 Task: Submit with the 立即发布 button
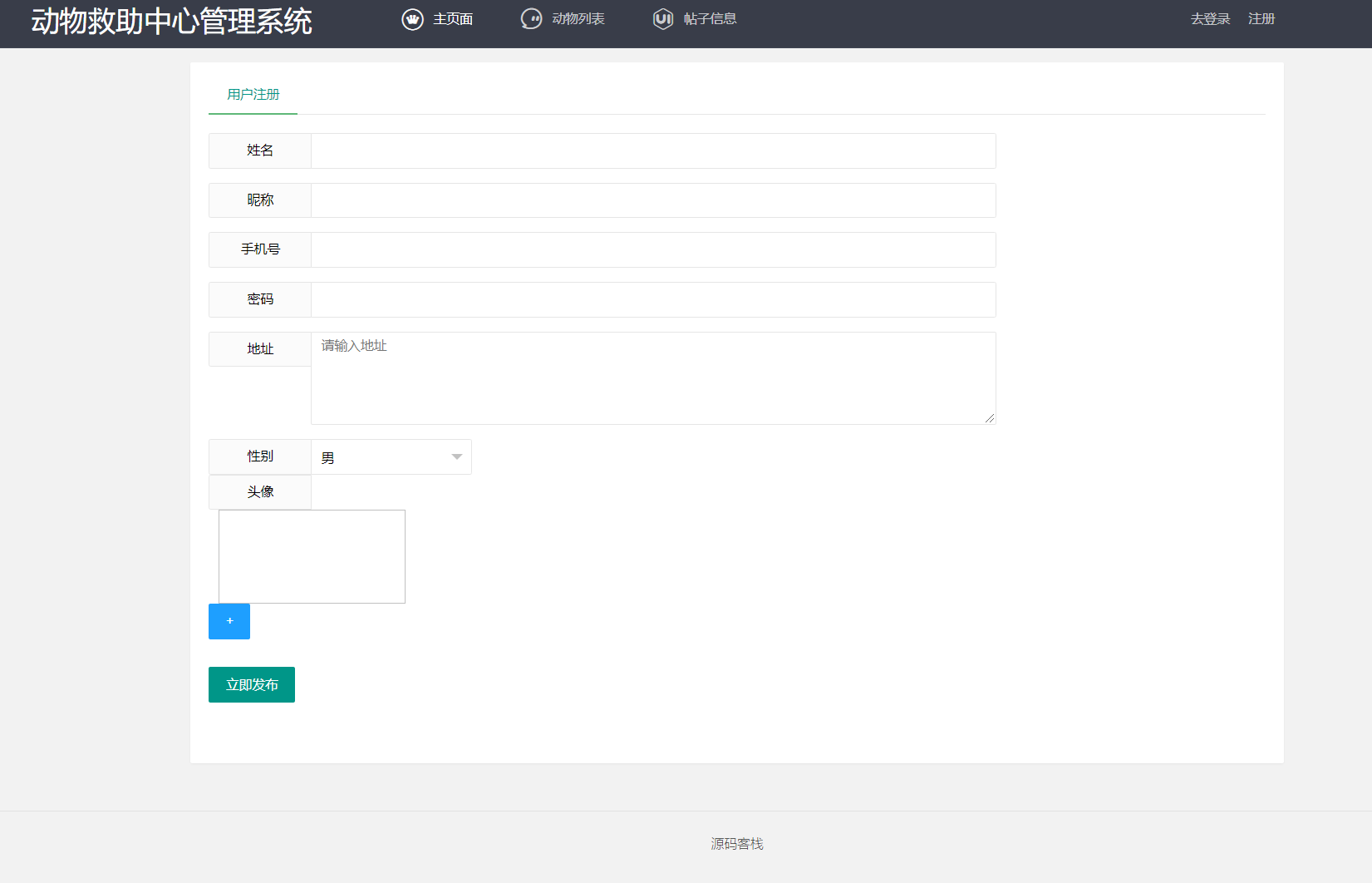click(252, 685)
